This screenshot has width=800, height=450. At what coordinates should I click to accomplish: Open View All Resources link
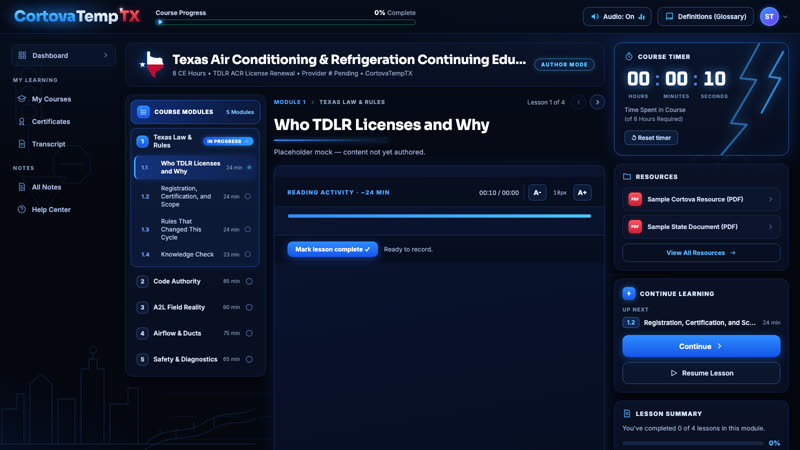[x=701, y=253]
